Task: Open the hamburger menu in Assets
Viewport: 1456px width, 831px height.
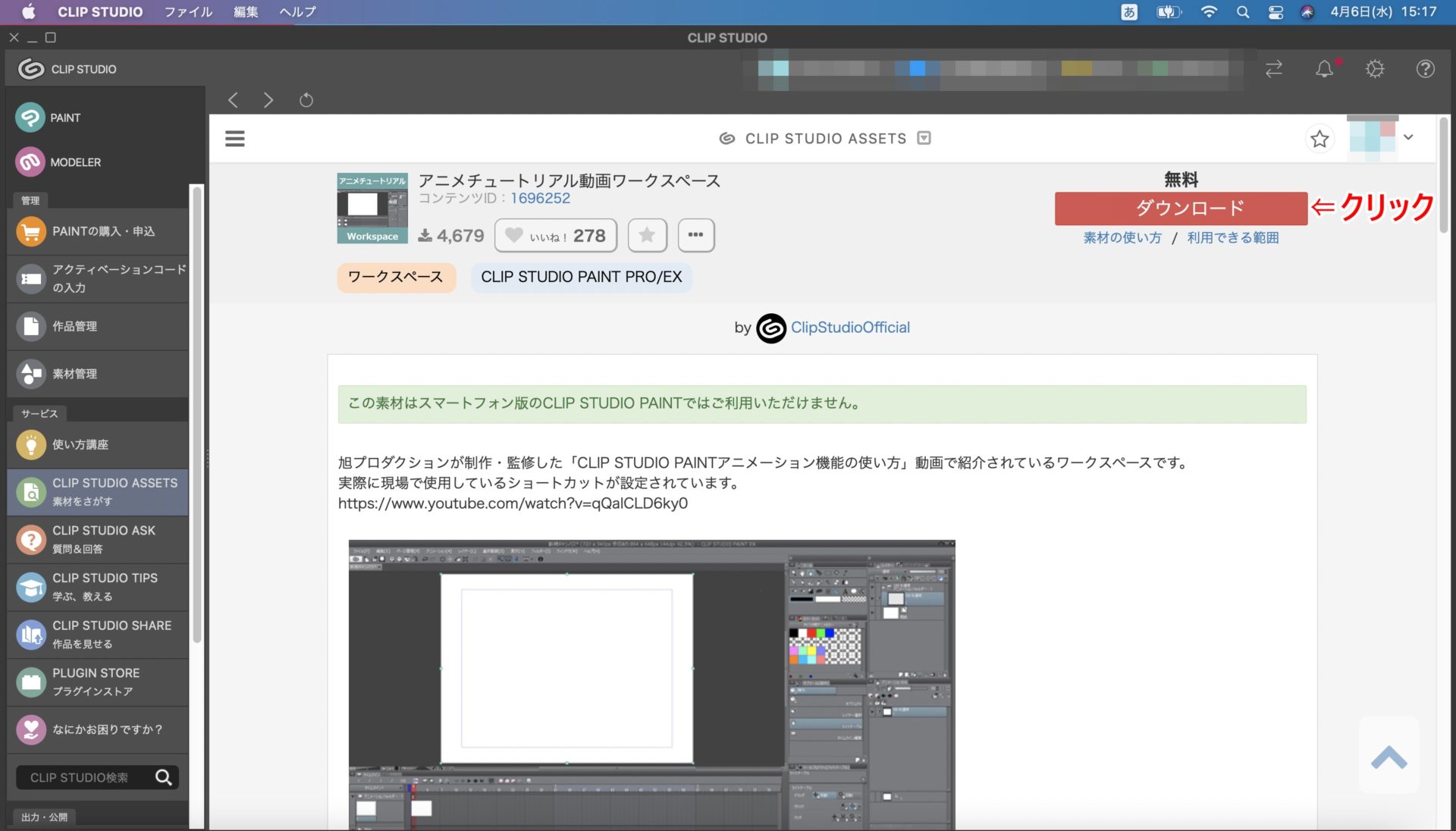Action: tap(235, 139)
